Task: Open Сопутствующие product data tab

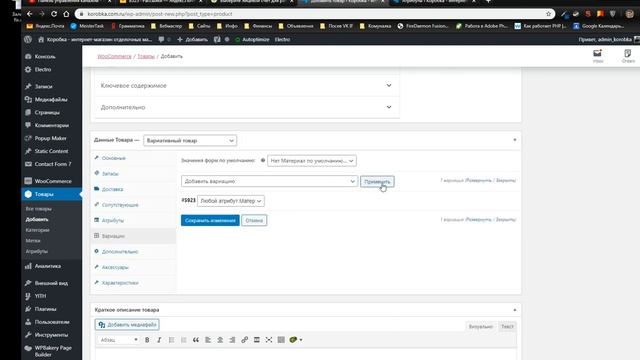Action: click(120, 205)
